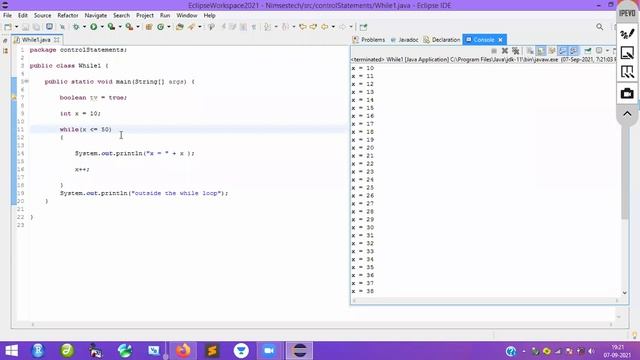Switch to the Problems tab
The image size is (640, 360).
pyautogui.click(x=369, y=40)
